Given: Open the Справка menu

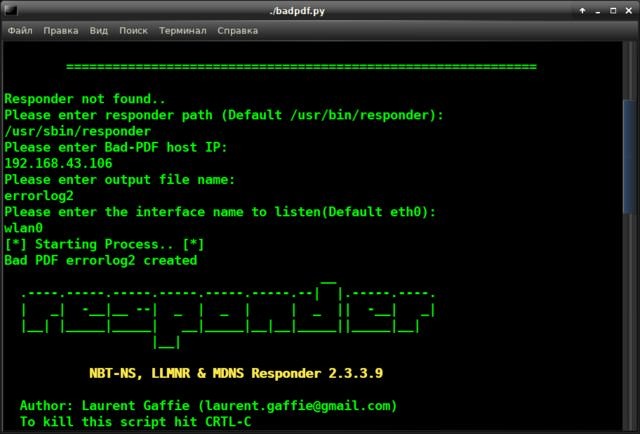Looking at the screenshot, I should [237, 30].
